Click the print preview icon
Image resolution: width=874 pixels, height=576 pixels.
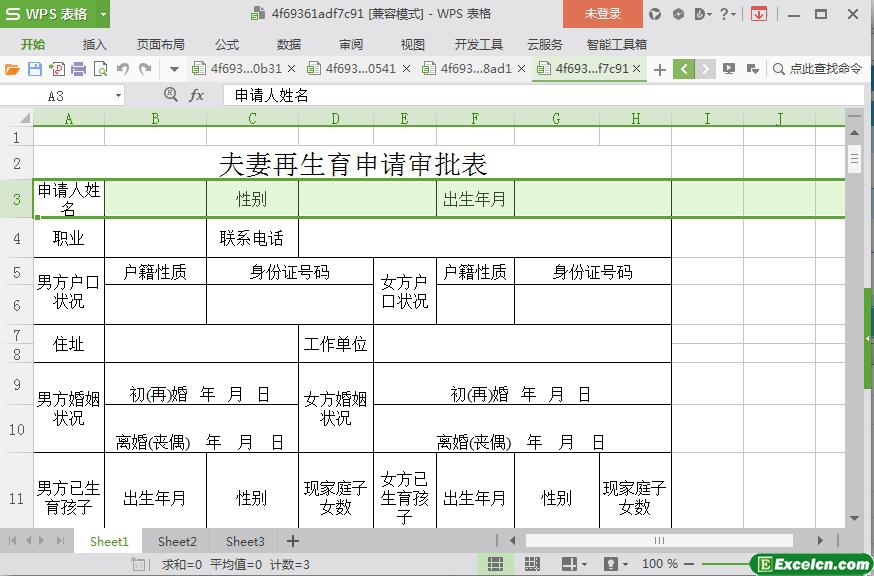tap(100, 69)
